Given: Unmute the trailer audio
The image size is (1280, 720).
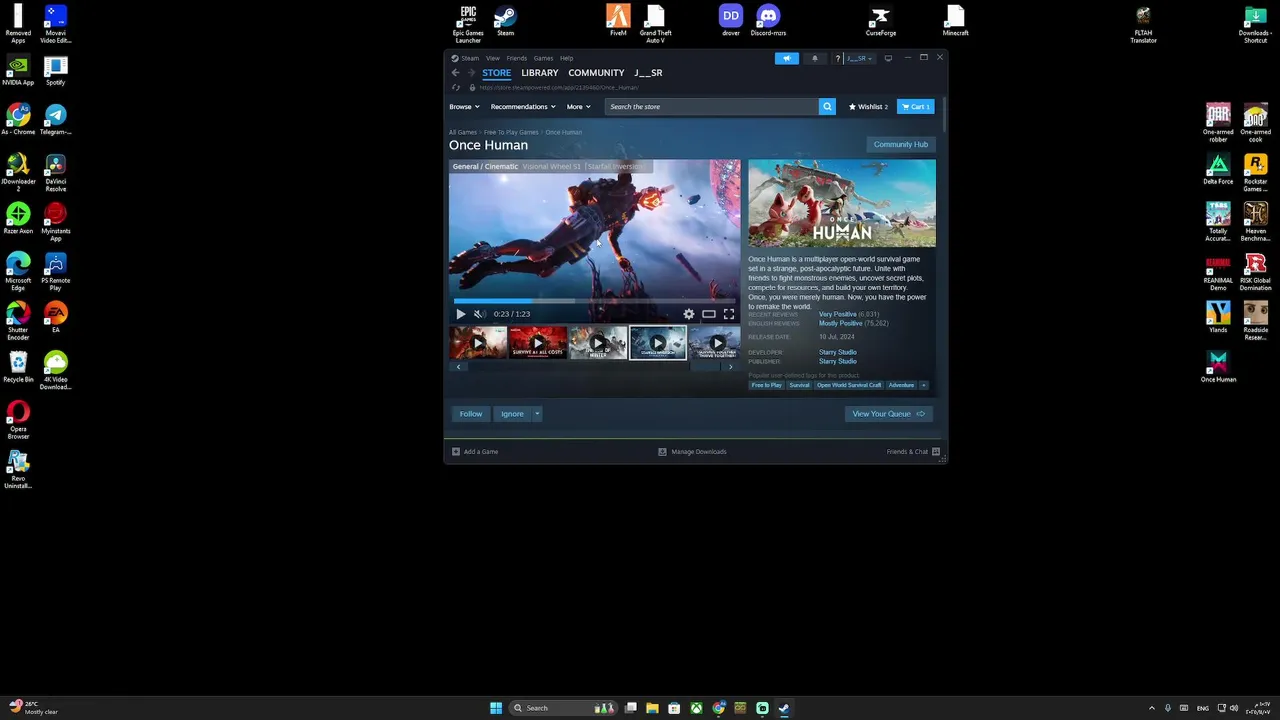Looking at the screenshot, I should click(x=479, y=314).
